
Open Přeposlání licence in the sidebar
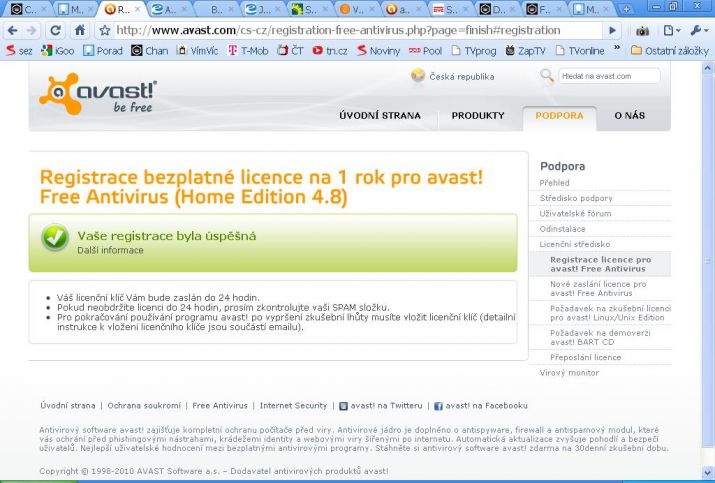point(585,357)
